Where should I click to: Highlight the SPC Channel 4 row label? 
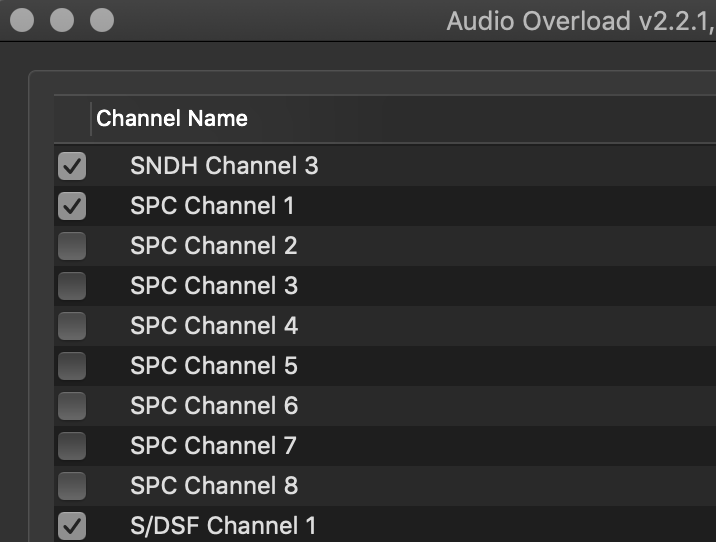213,326
